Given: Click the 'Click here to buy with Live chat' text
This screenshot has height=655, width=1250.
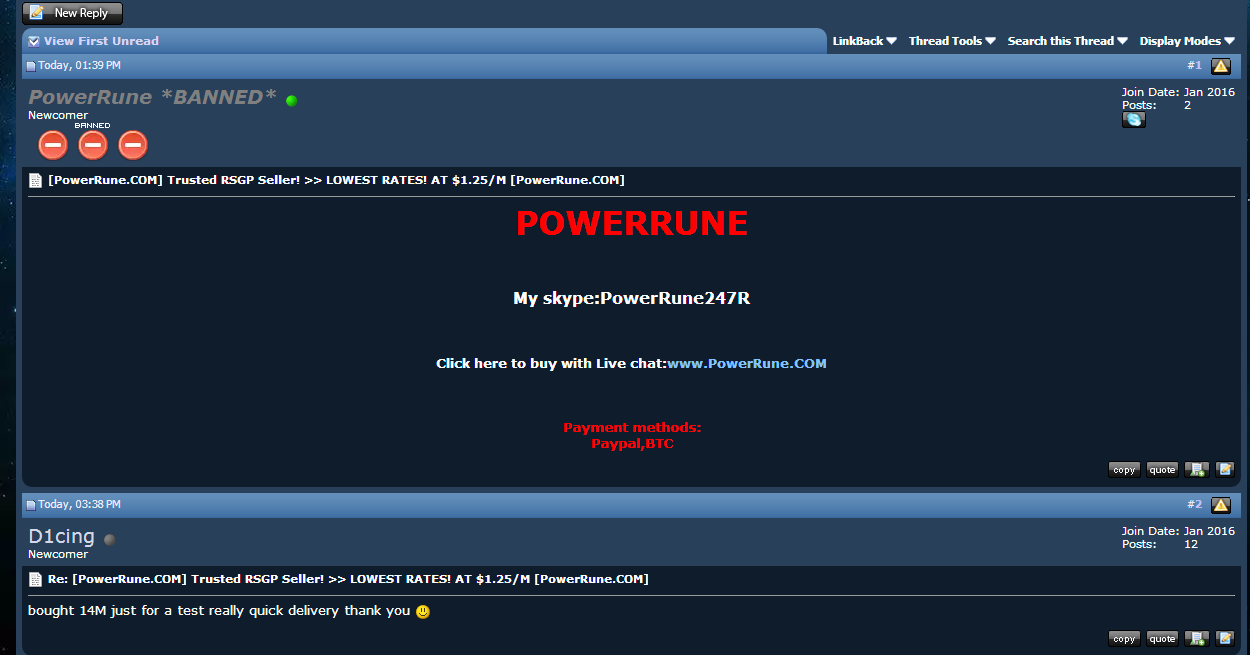Looking at the screenshot, I should point(550,363).
